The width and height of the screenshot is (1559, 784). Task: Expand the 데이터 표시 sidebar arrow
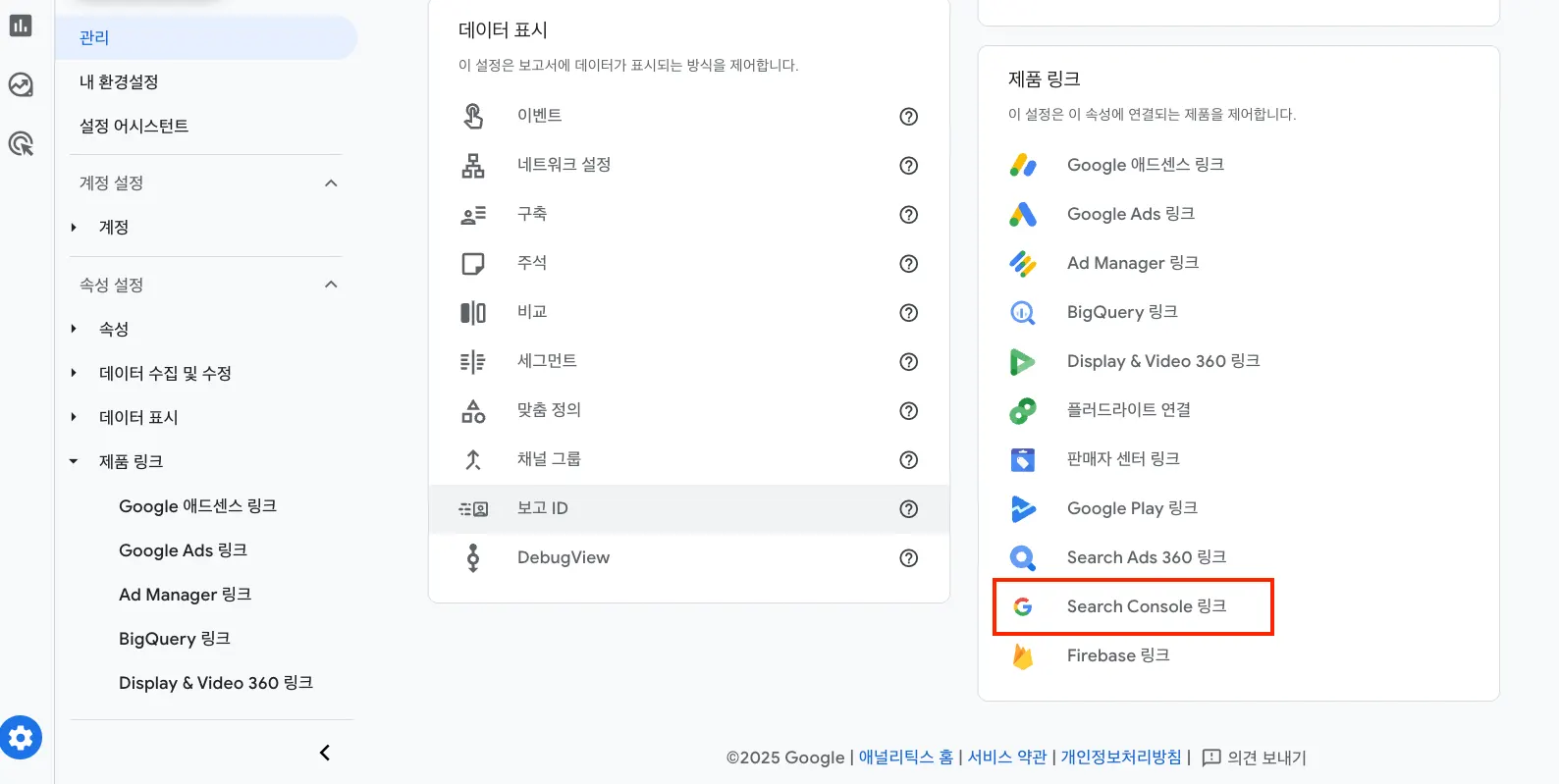pyautogui.click(x=74, y=417)
